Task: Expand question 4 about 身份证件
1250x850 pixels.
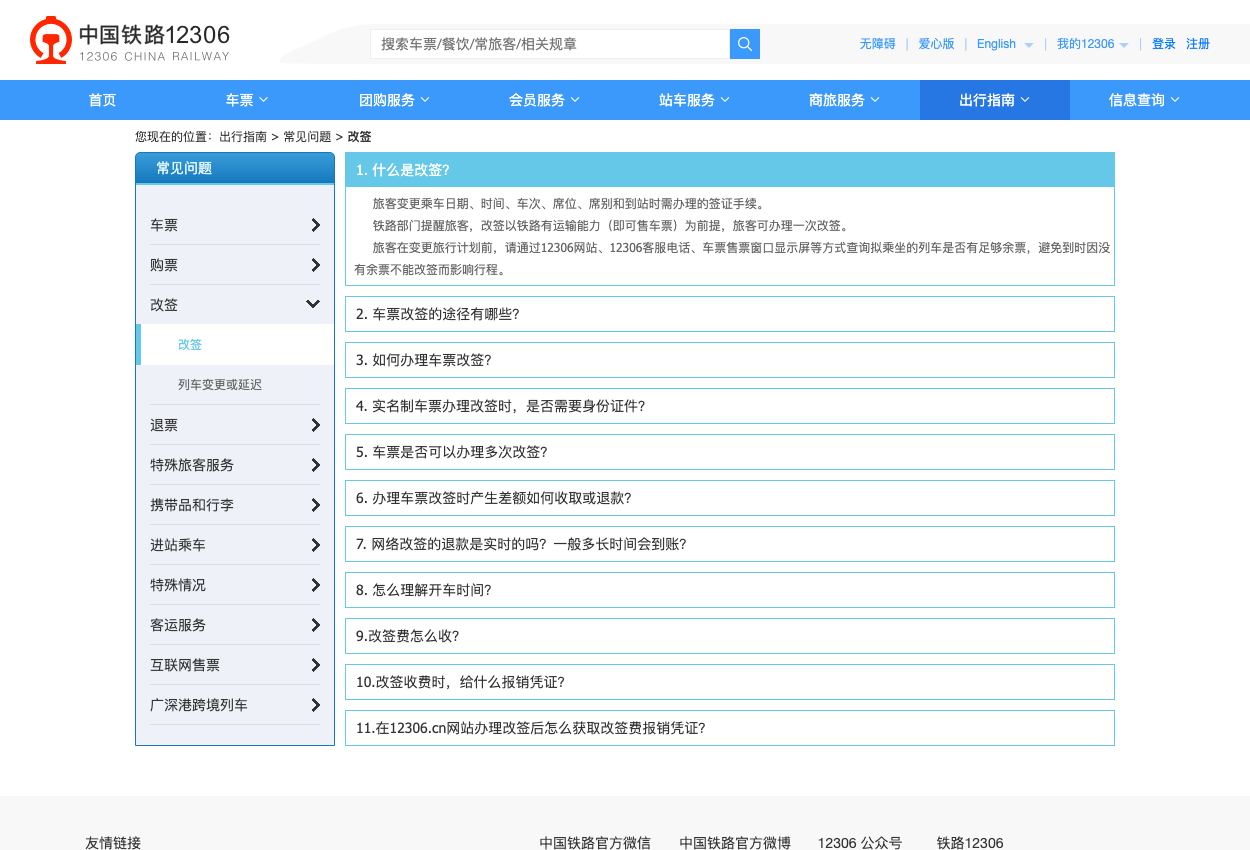Action: coord(730,406)
